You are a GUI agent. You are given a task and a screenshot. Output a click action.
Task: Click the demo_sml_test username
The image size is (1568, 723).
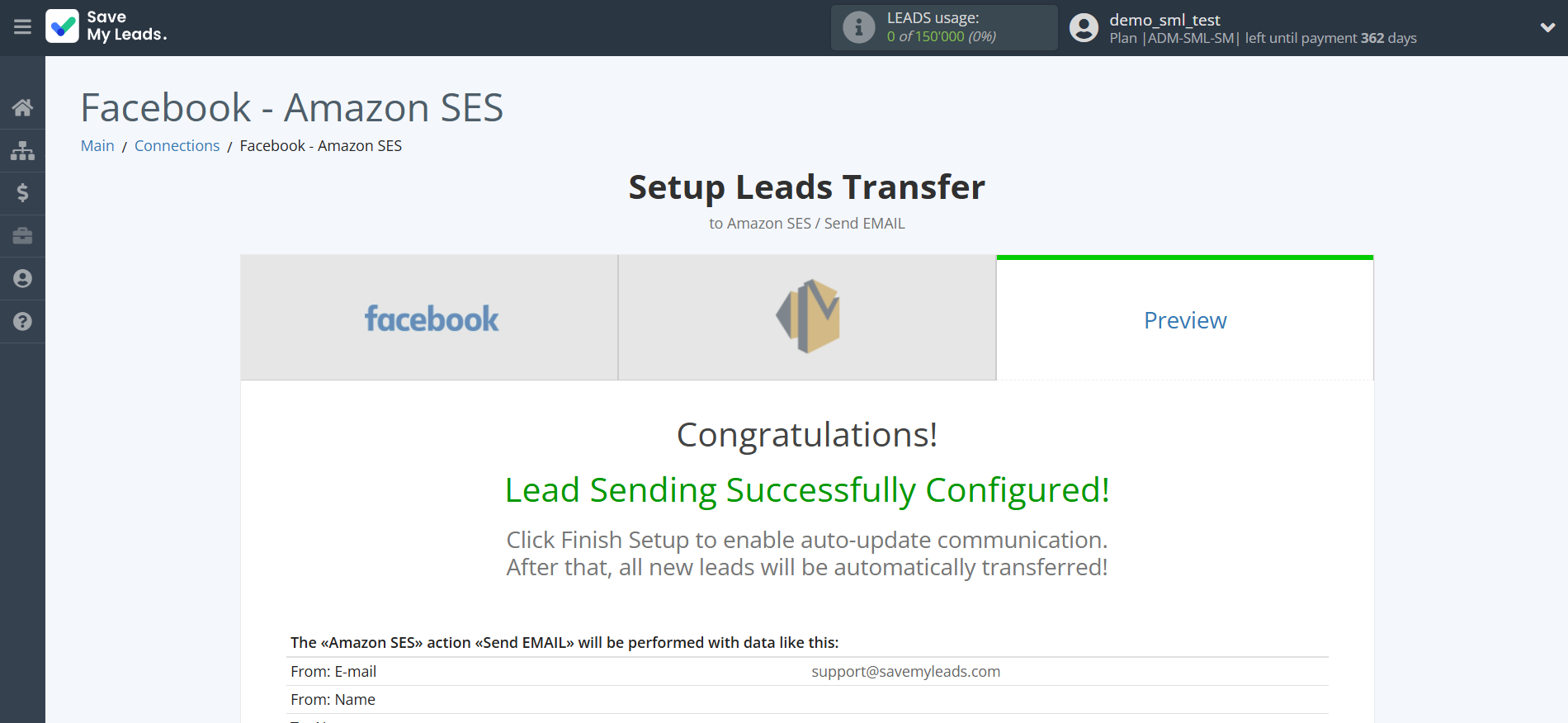1164,20
